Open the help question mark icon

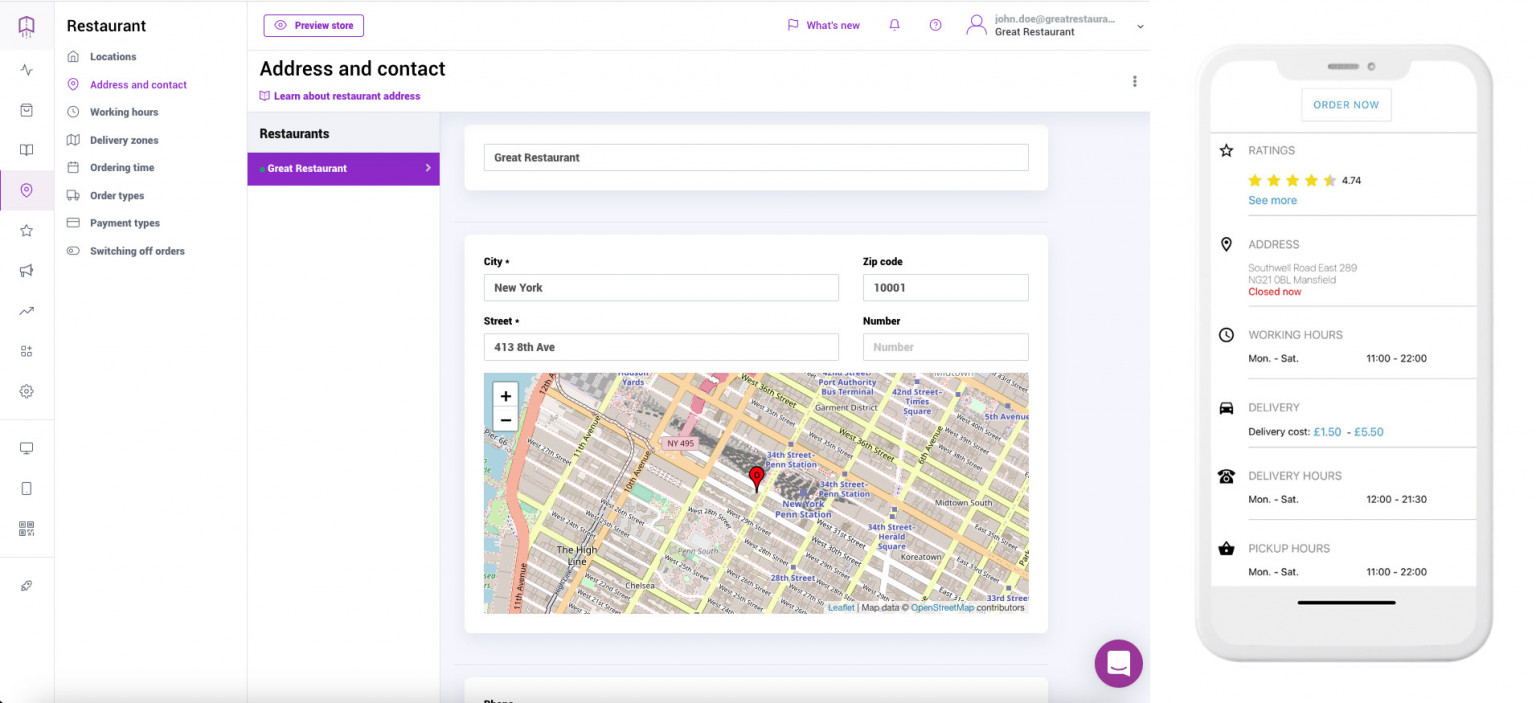[x=935, y=24]
